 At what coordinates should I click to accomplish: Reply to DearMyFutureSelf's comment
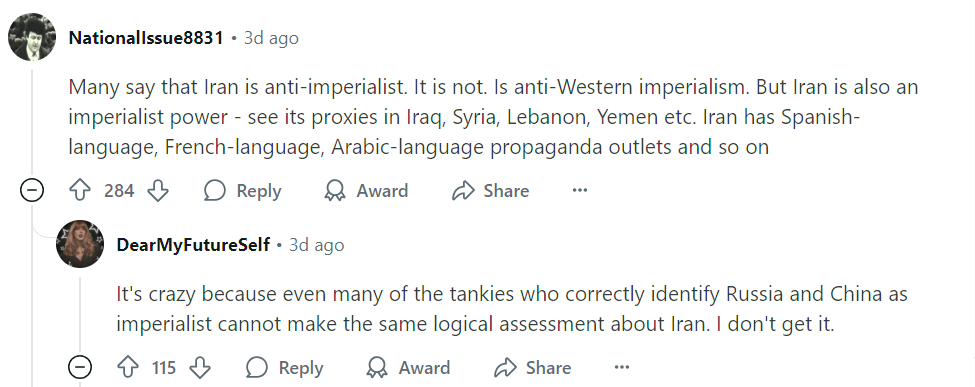point(285,368)
